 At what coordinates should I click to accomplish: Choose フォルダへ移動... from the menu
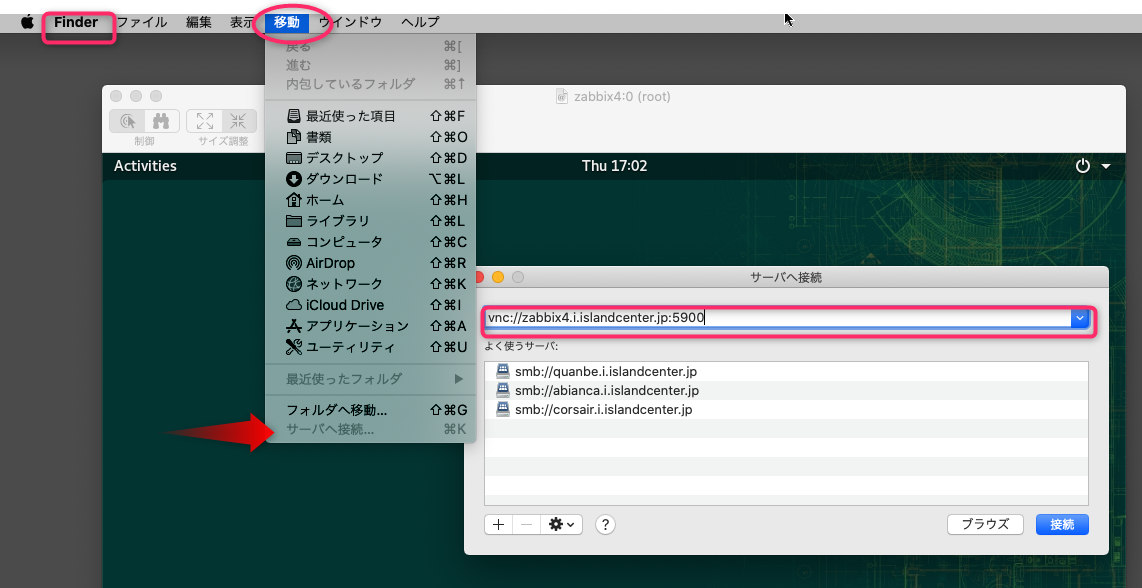point(371,409)
